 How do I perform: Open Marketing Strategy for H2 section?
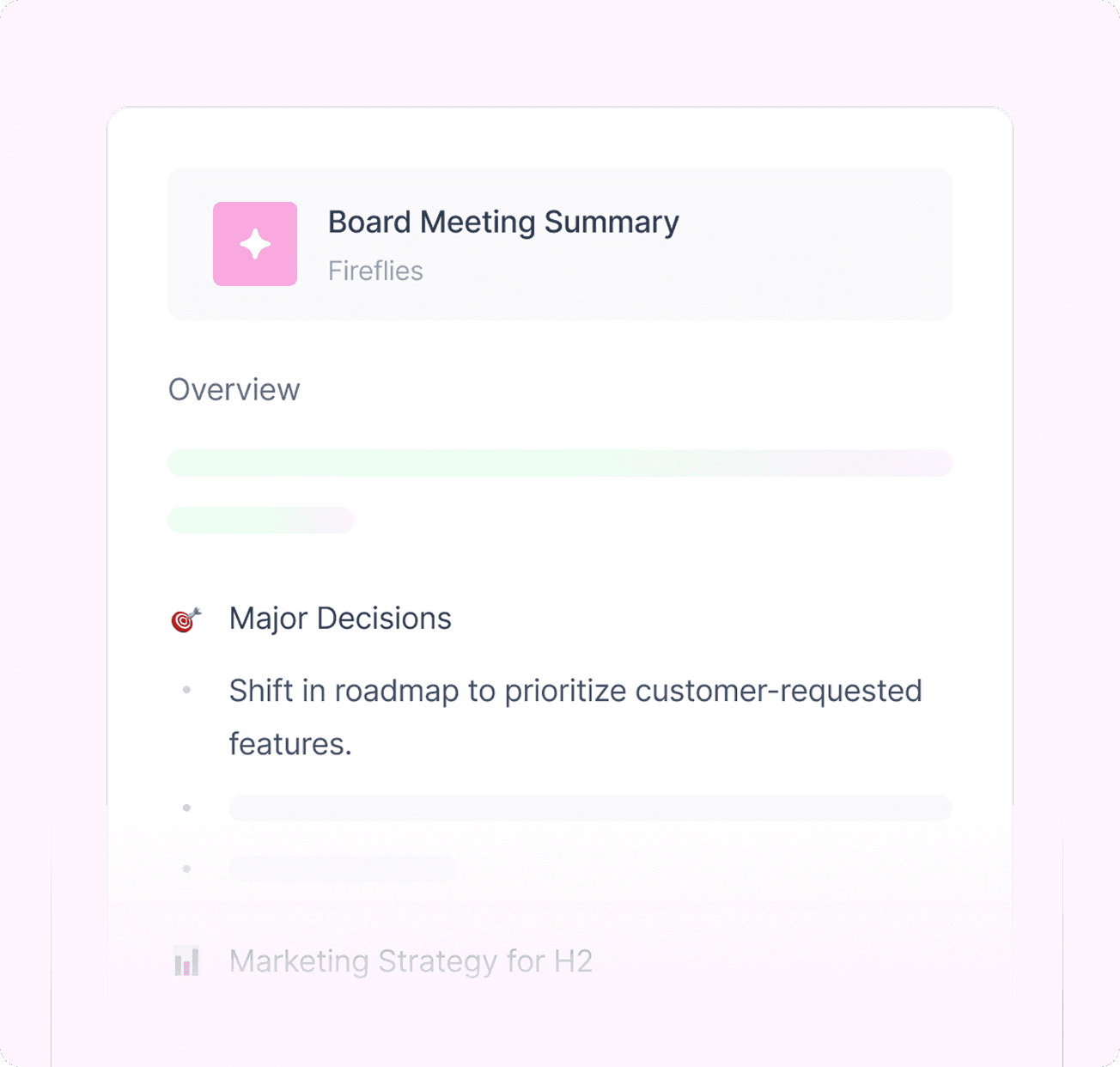click(x=411, y=961)
